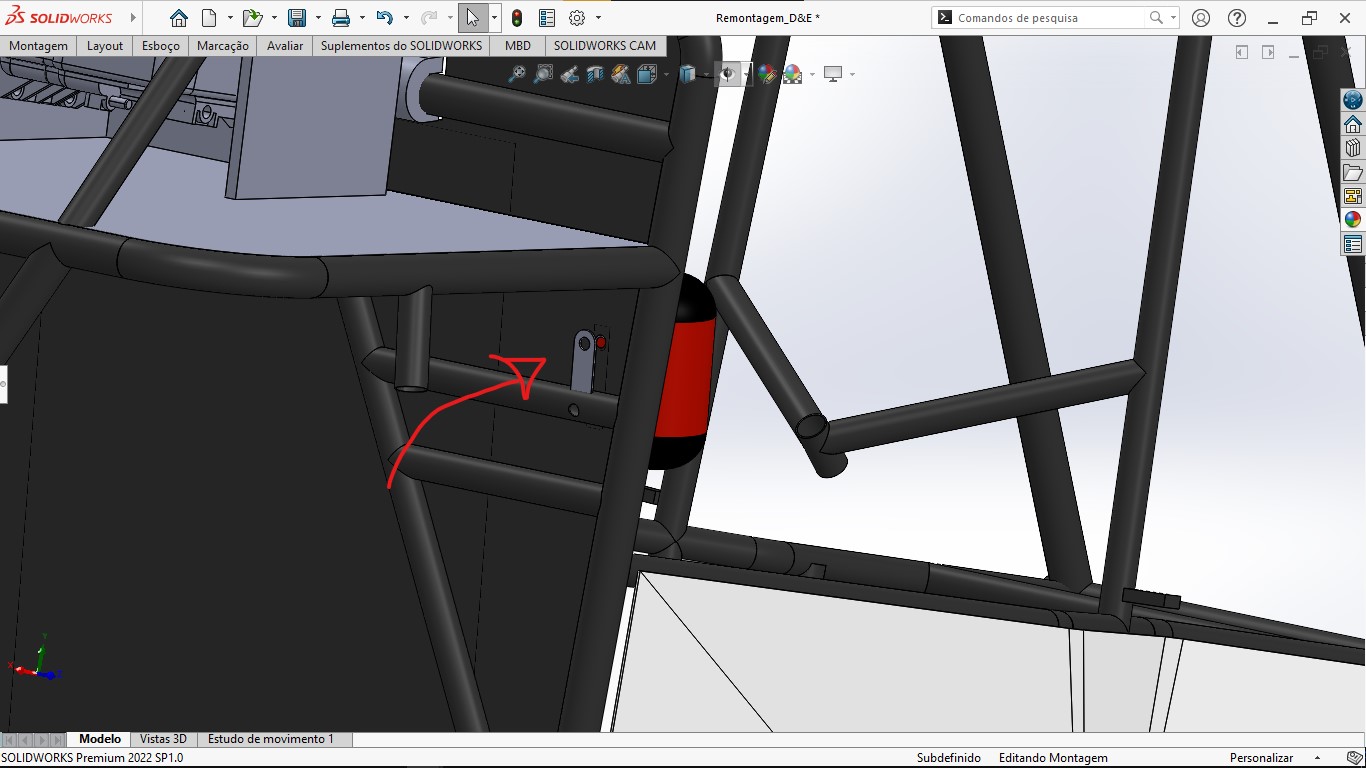Collapse the left feature manager panel handle
Viewport: 1366px width, 768px height.
[3, 384]
